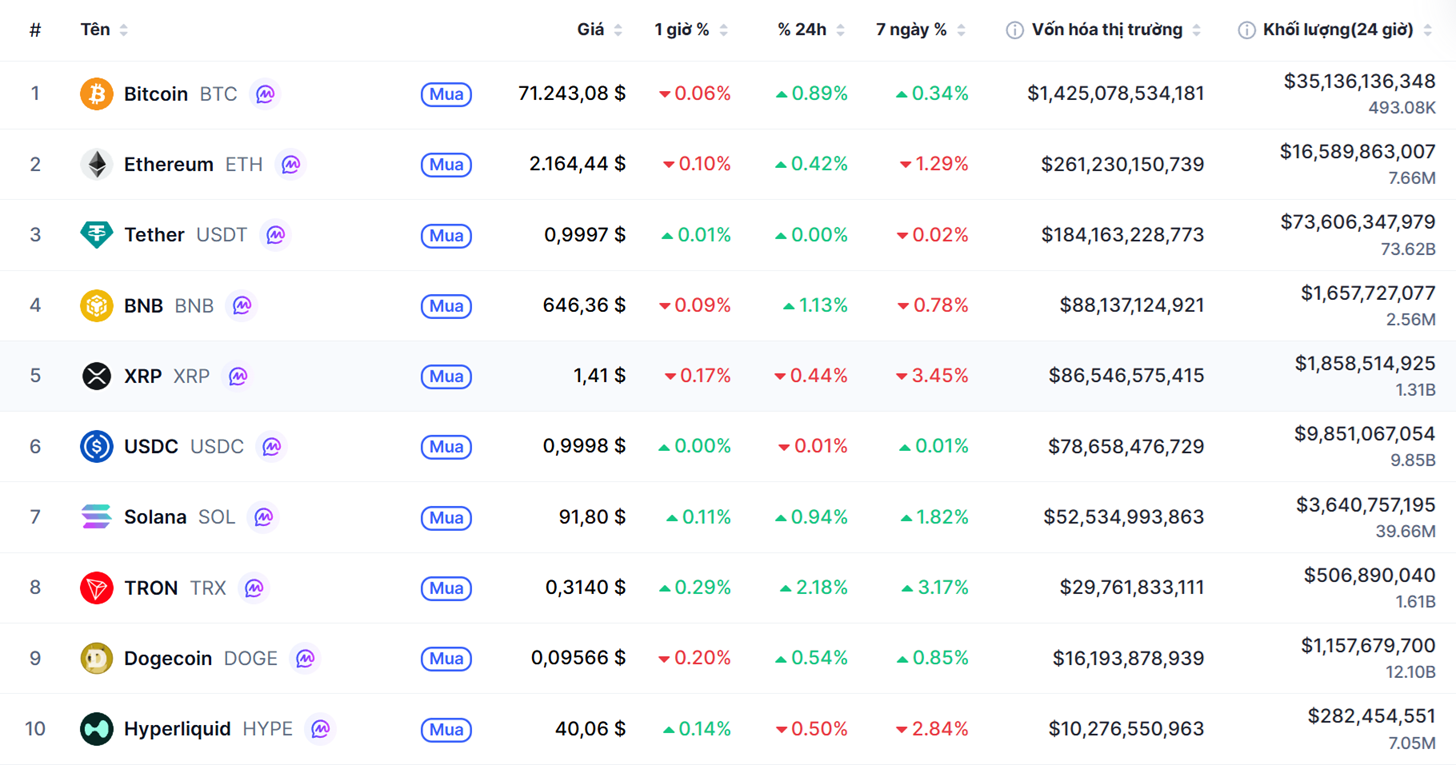
Task: Open the purple chart badge next to ETH
Action: point(290,164)
